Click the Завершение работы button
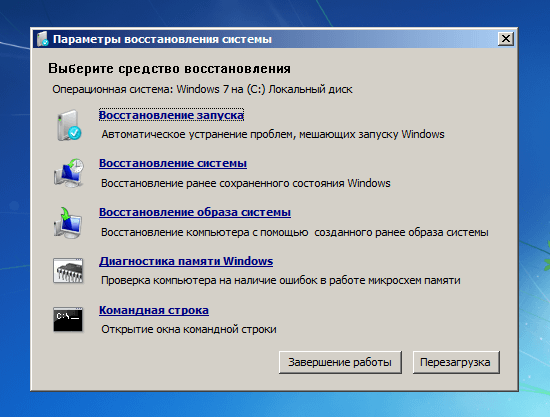The height and width of the screenshot is (417, 550). [x=340, y=362]
